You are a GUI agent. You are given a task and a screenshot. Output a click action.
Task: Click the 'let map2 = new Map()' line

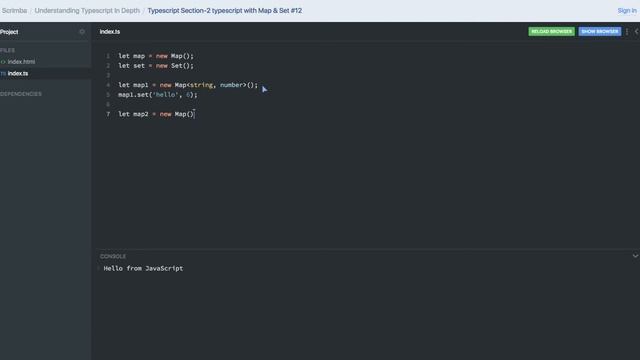[156, 114]
